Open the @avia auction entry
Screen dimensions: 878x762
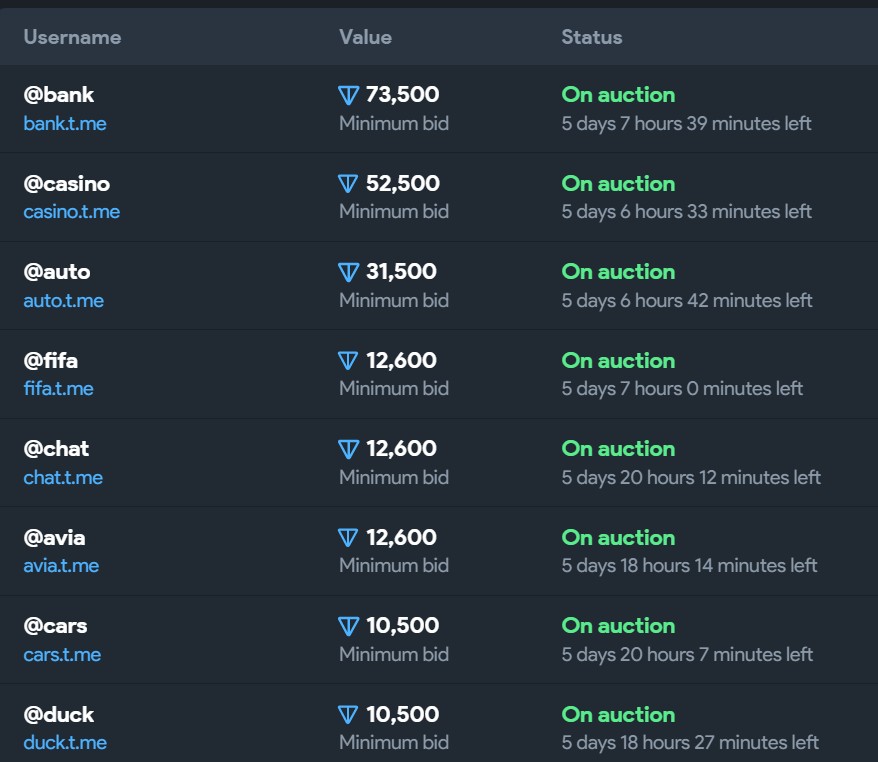[57, 538]
